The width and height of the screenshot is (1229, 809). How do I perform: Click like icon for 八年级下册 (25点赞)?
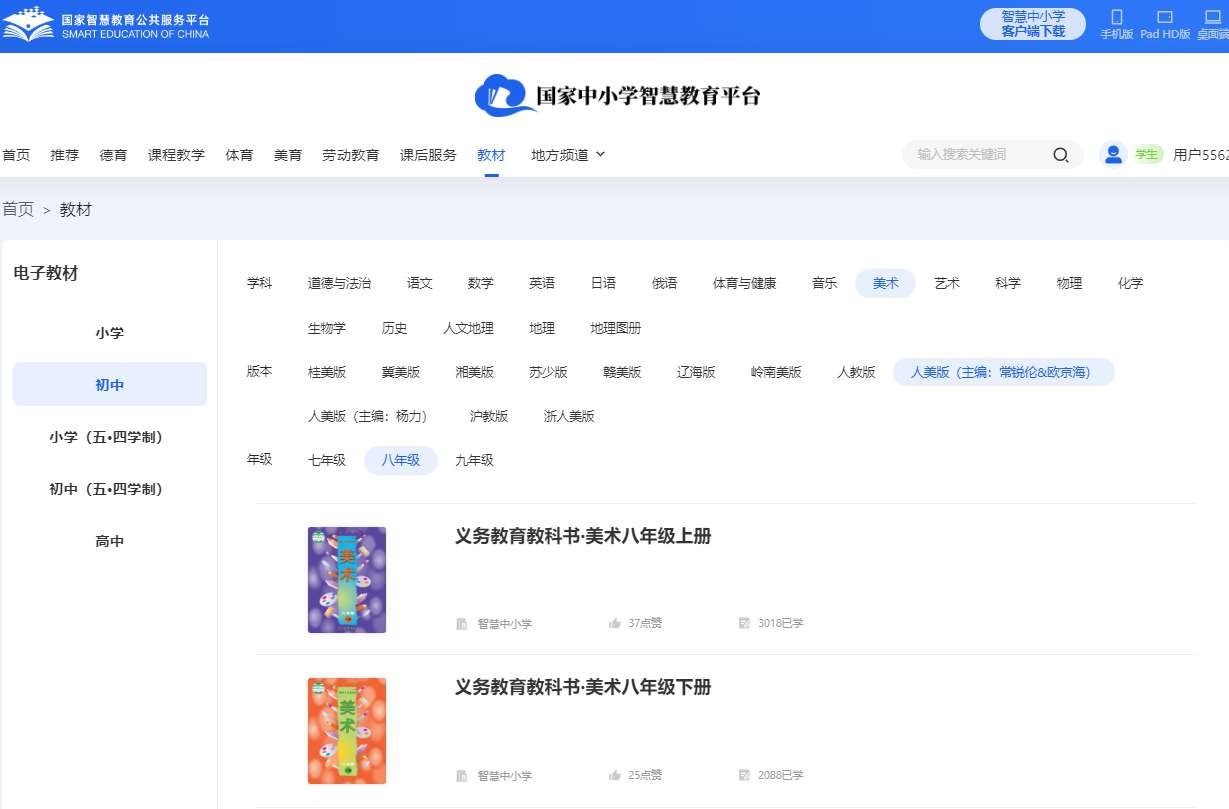615,775
